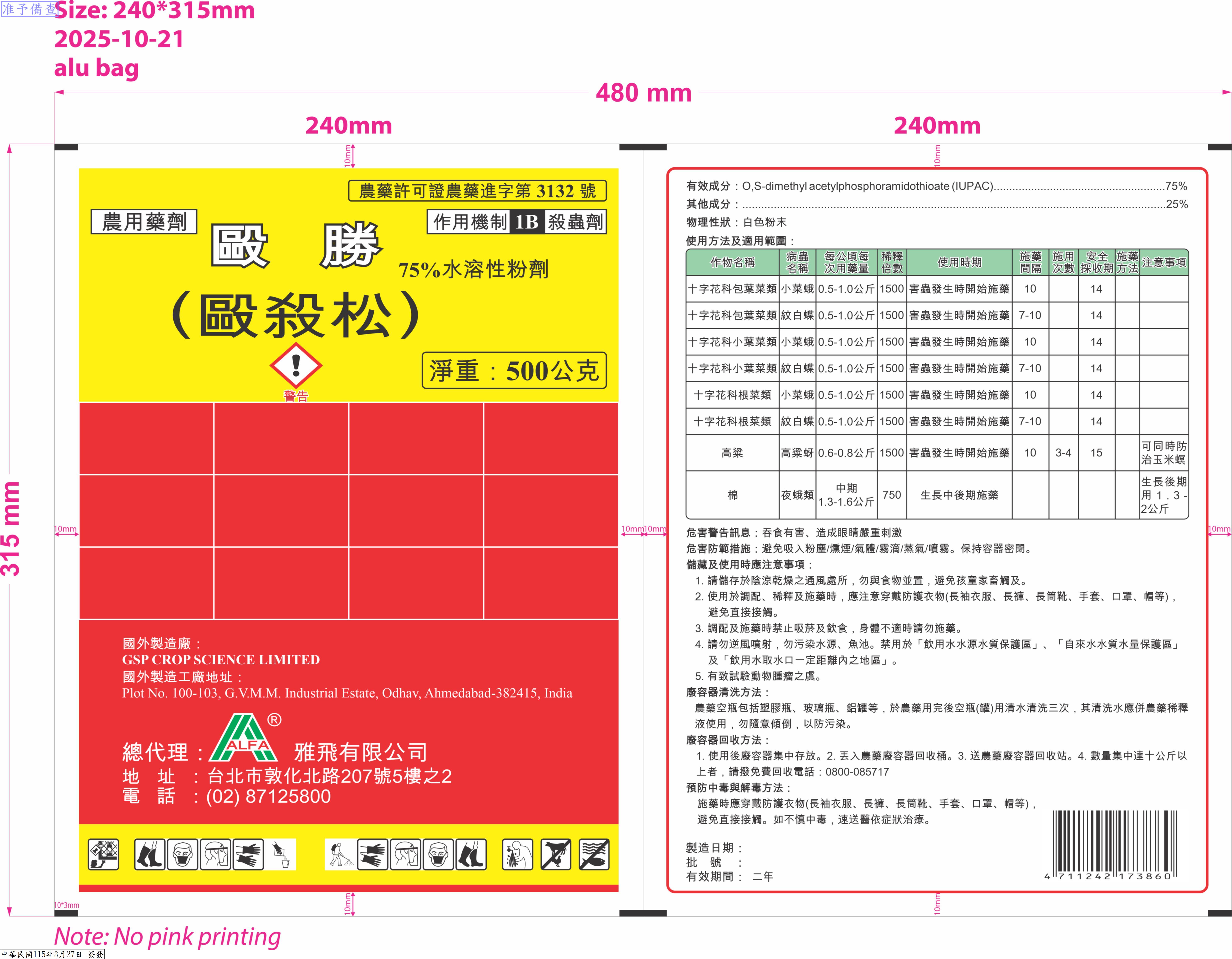Click the 480 mm total width dimension

[644, 93]
